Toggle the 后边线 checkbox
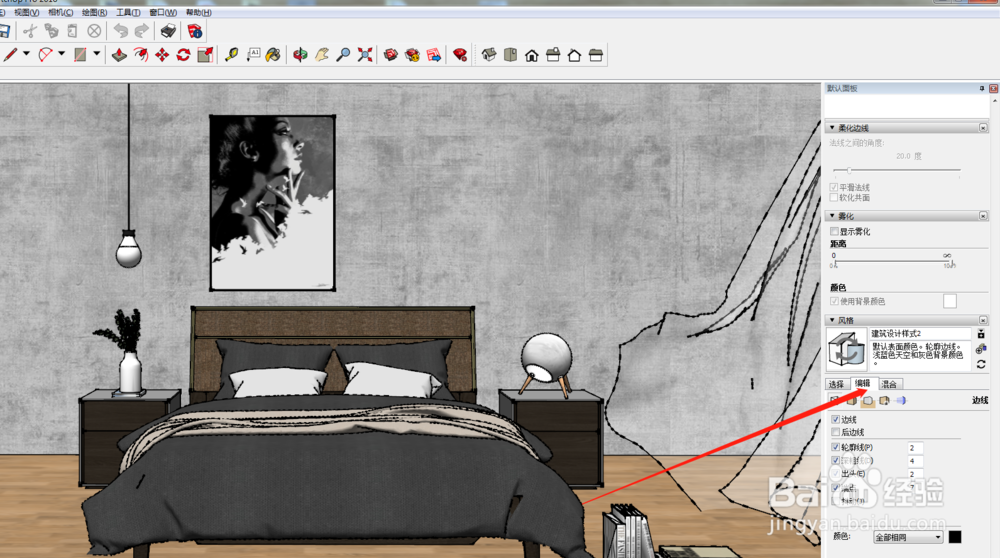Image resolution: width=1000 pixels, height=558 pixels. [x=835, y=432]
